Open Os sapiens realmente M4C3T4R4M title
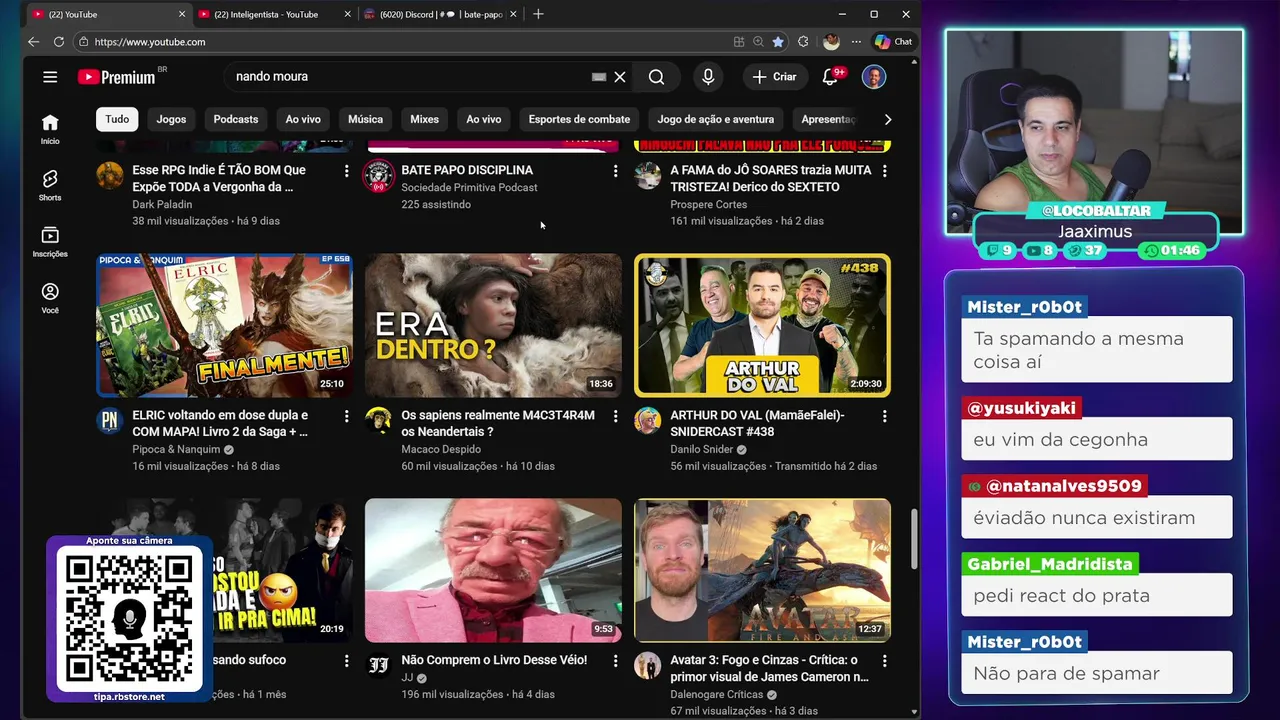Image resolution: width=1280 pixels, height=720 pixels. [498, 423]
